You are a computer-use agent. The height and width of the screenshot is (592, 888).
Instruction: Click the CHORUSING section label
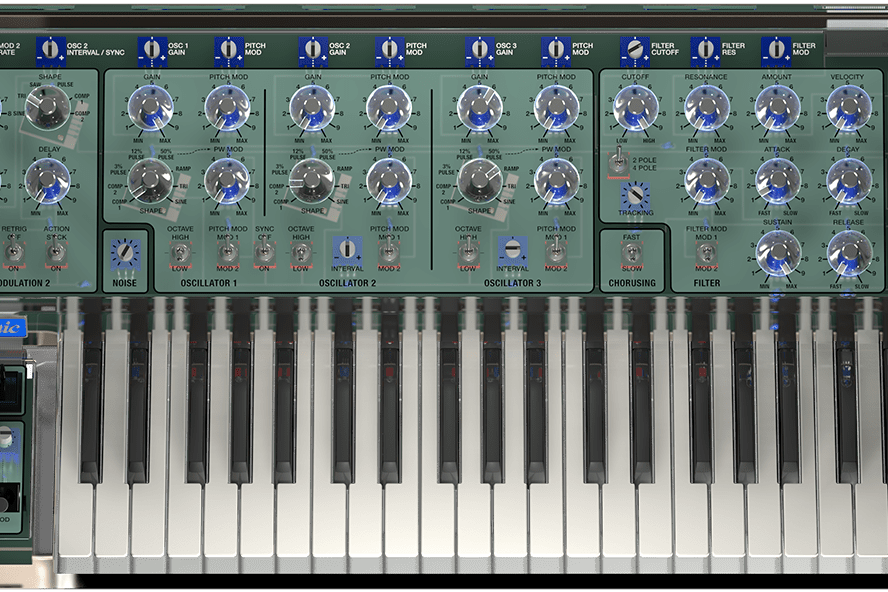click(632, 283)
